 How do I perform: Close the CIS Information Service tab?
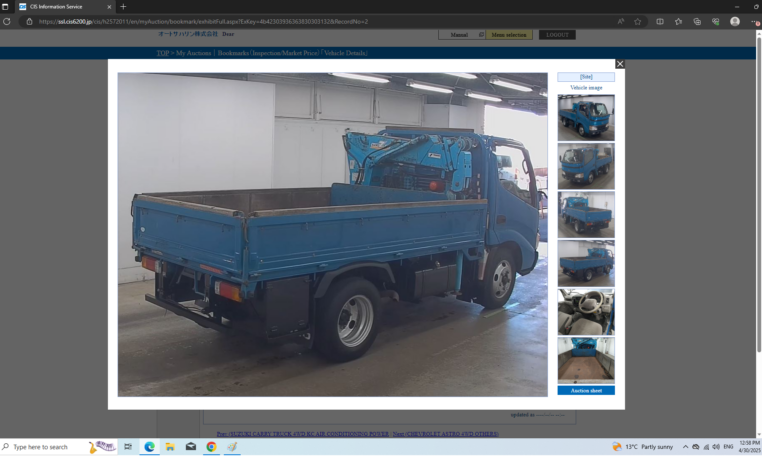(109, 7)
